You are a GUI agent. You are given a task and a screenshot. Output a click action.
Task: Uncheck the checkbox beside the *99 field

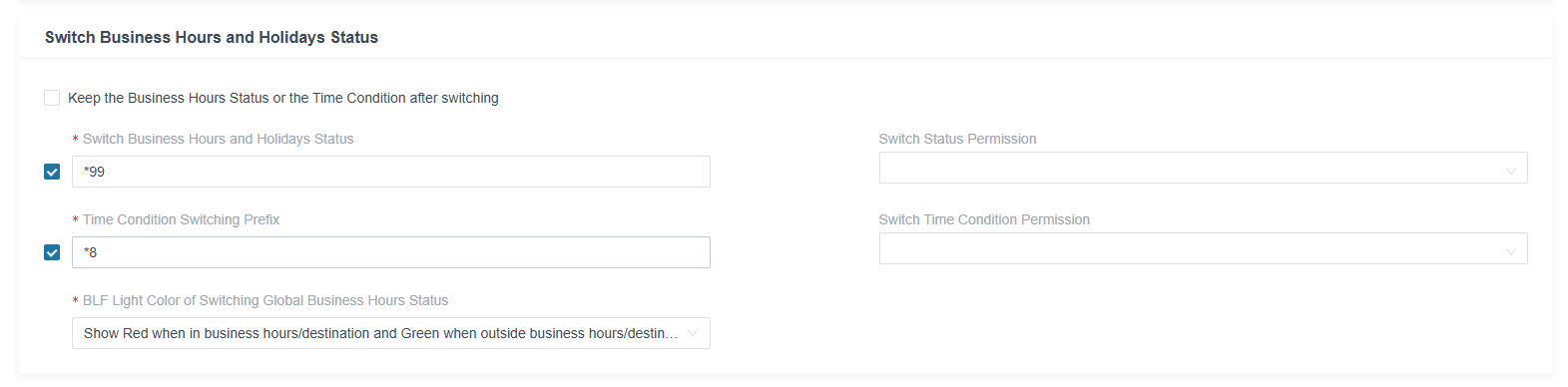pos(52,172)
